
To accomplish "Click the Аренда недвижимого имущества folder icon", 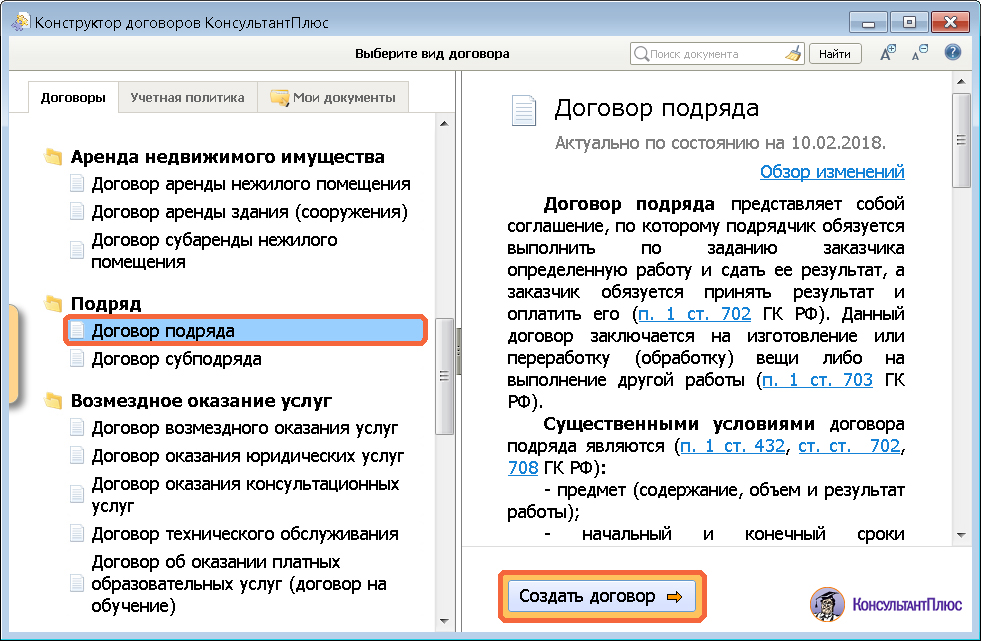I will [x=53, y=156].
